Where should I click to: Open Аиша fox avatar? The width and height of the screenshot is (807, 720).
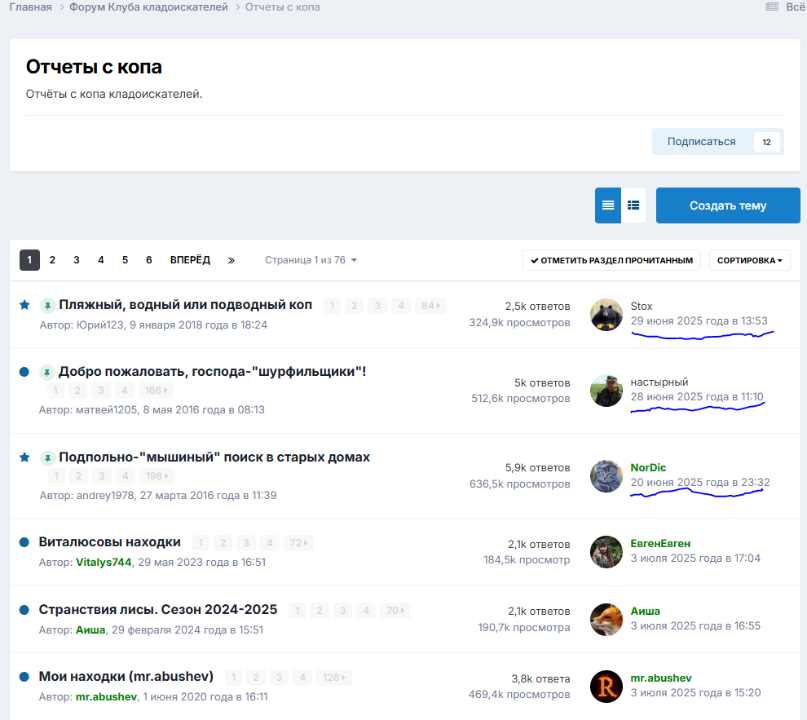coord(606,619)
